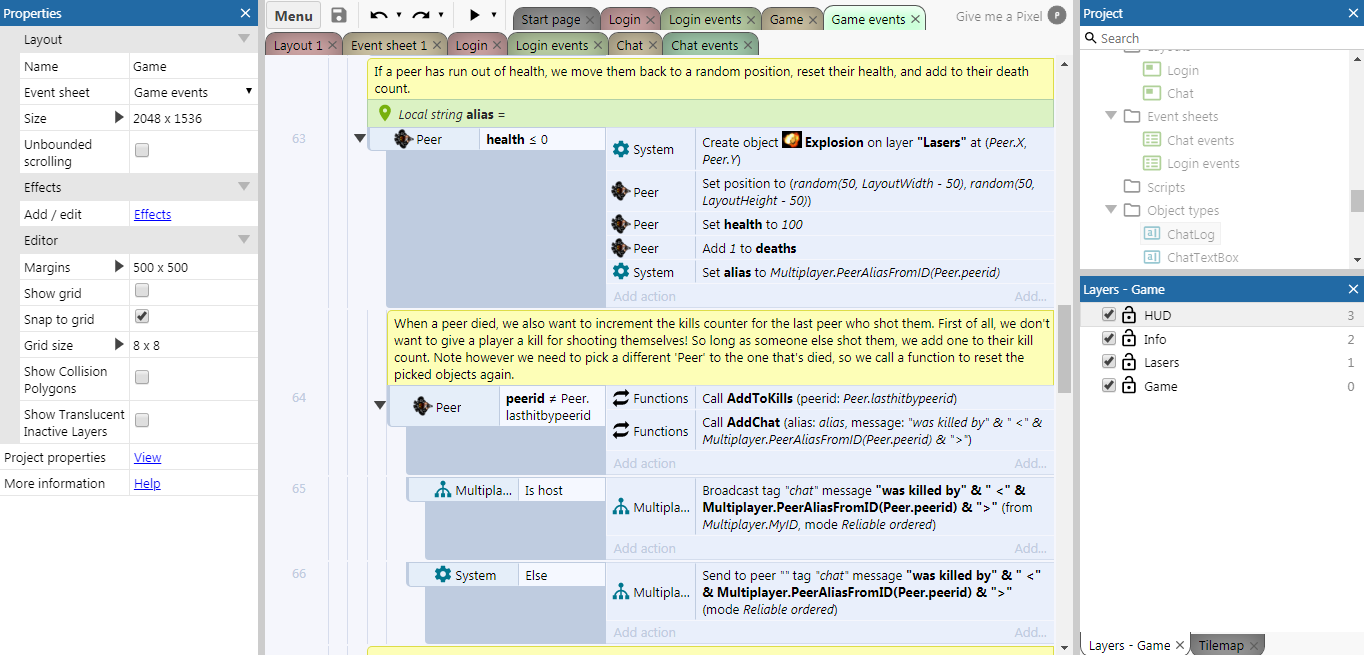Click the layout Name field showing Game
1364x655 pixels.
click(x=193, y=66)
